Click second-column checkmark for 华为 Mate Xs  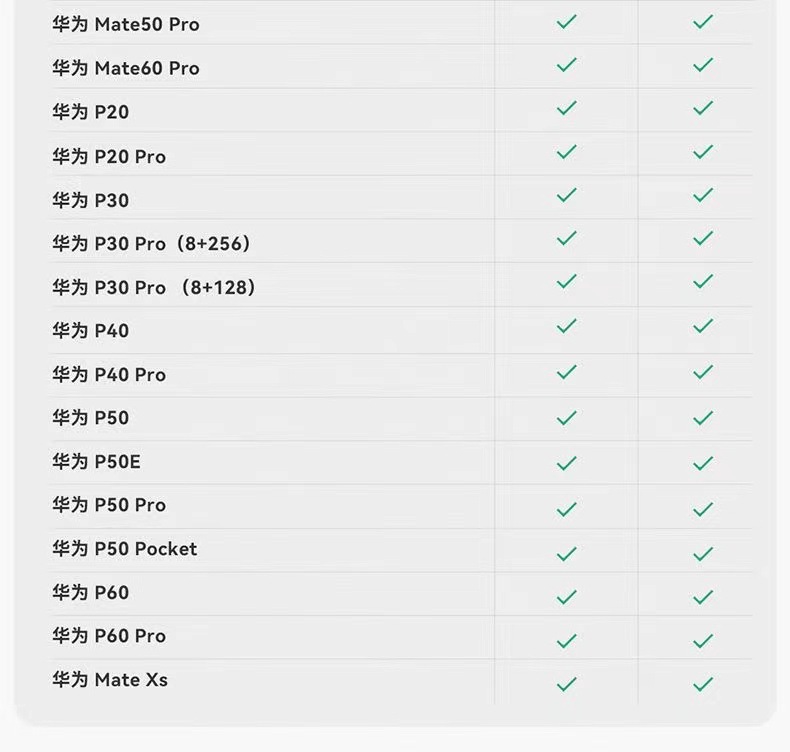(x=703, y=685)
